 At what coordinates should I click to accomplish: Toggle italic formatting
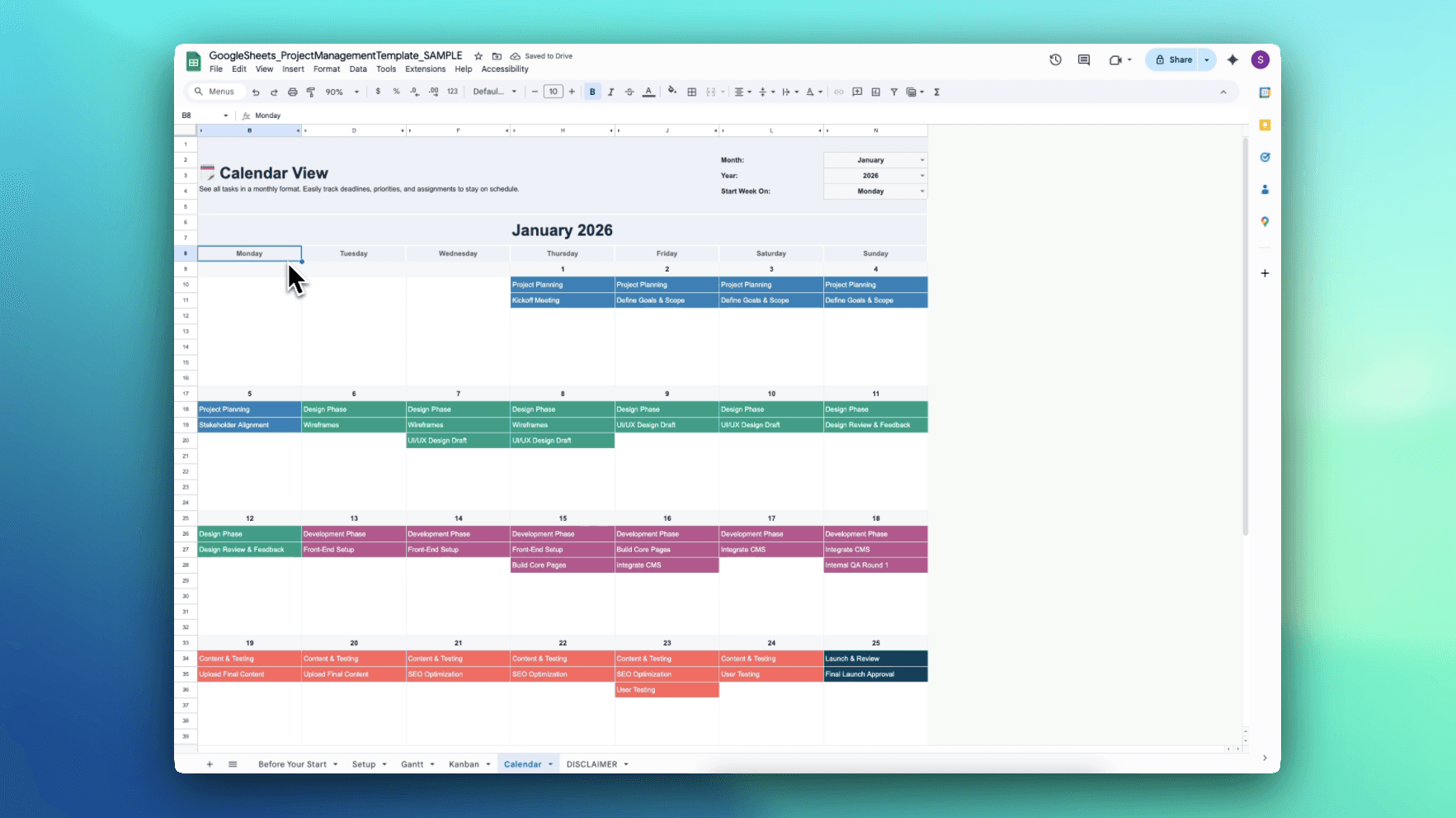[611, 92]
